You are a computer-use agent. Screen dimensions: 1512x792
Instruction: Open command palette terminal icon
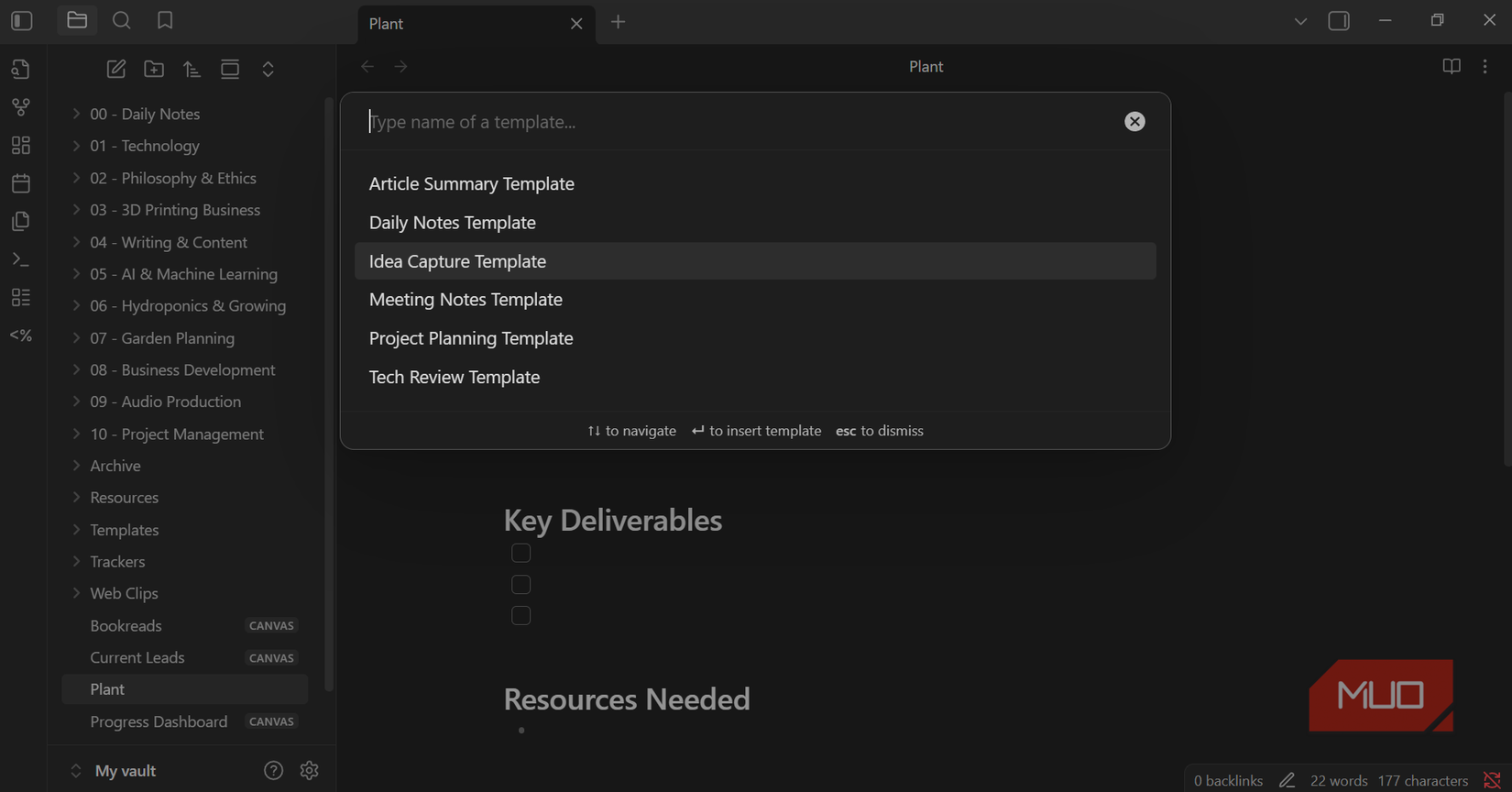(x=21, y=259)
